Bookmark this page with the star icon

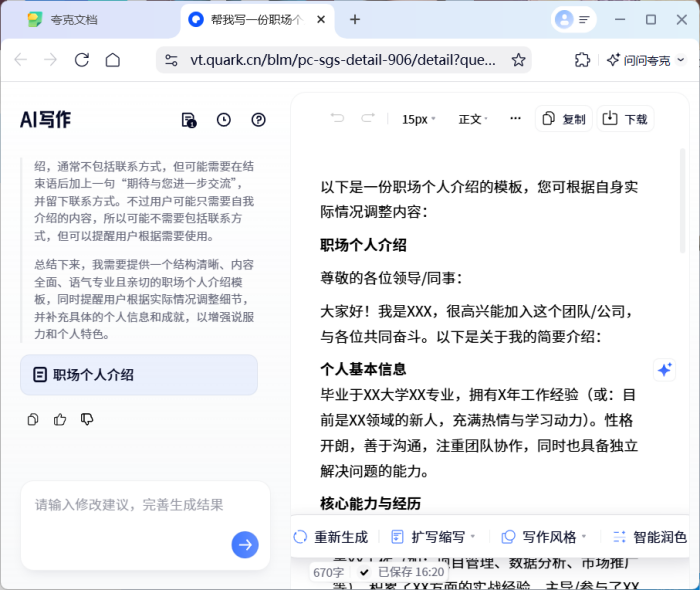[518, 60]
